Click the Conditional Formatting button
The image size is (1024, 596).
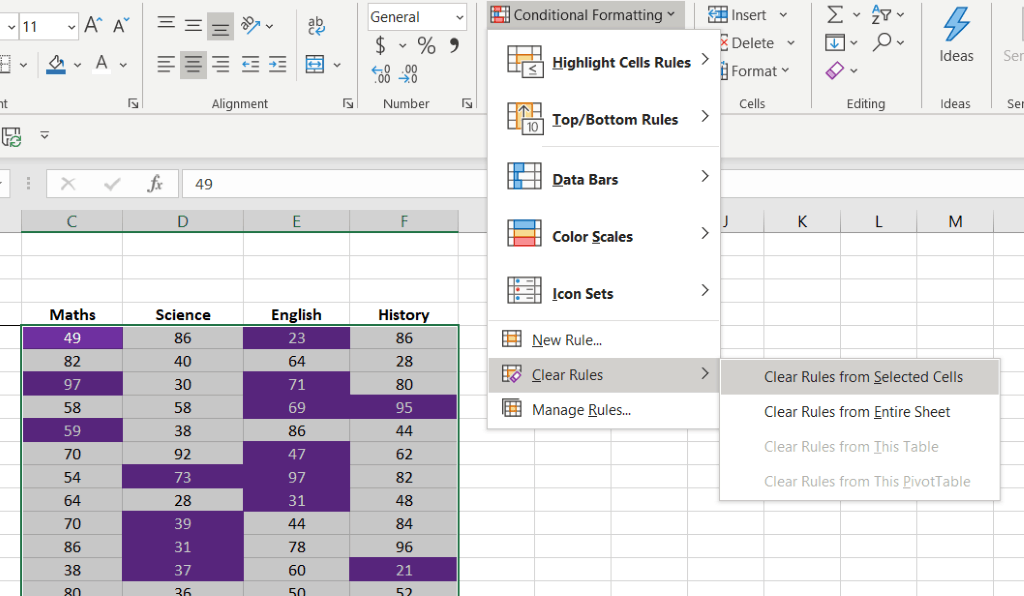(586, 15)
